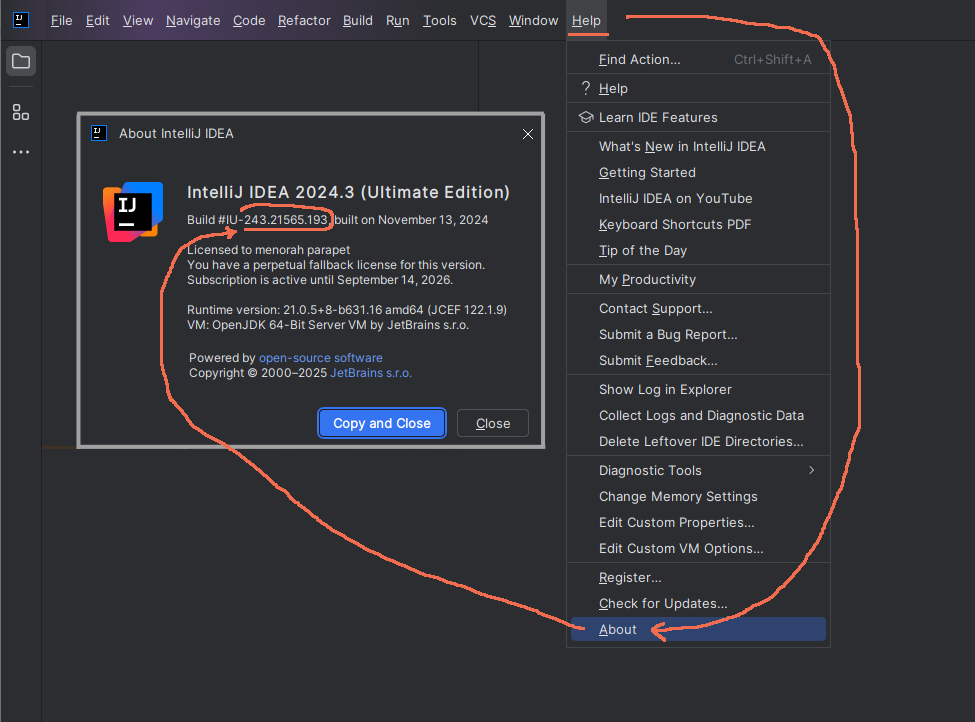Follow the JetBrains s.r.o. copyright link
The width and height of the screenshot is (975, 722).
point(371,373)
